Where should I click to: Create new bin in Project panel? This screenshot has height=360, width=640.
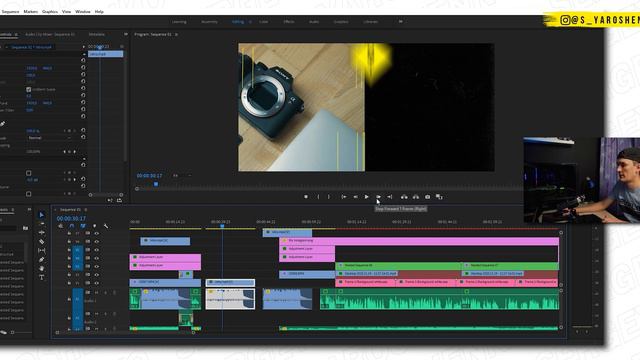pos(25,228)
